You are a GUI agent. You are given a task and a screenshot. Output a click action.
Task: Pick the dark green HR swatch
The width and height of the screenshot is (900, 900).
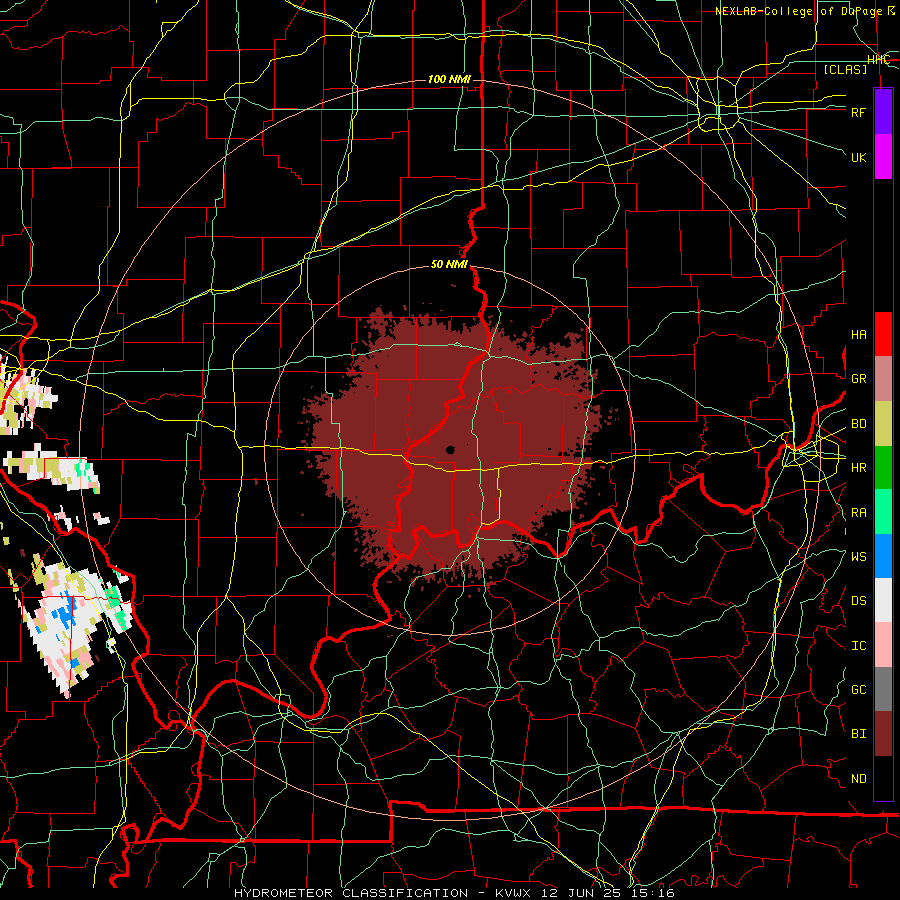click(883, 468)
